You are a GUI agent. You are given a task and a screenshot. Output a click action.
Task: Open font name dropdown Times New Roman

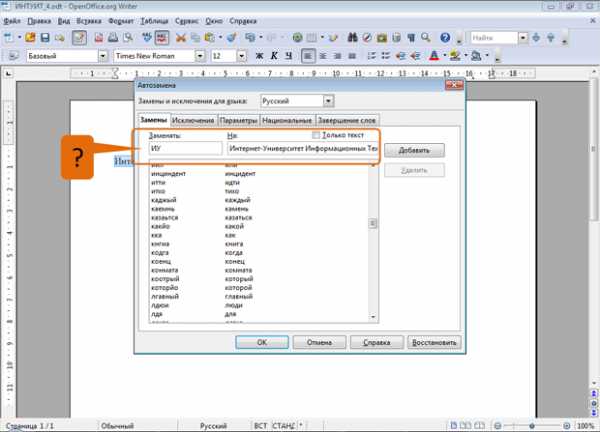pos(200,56)
